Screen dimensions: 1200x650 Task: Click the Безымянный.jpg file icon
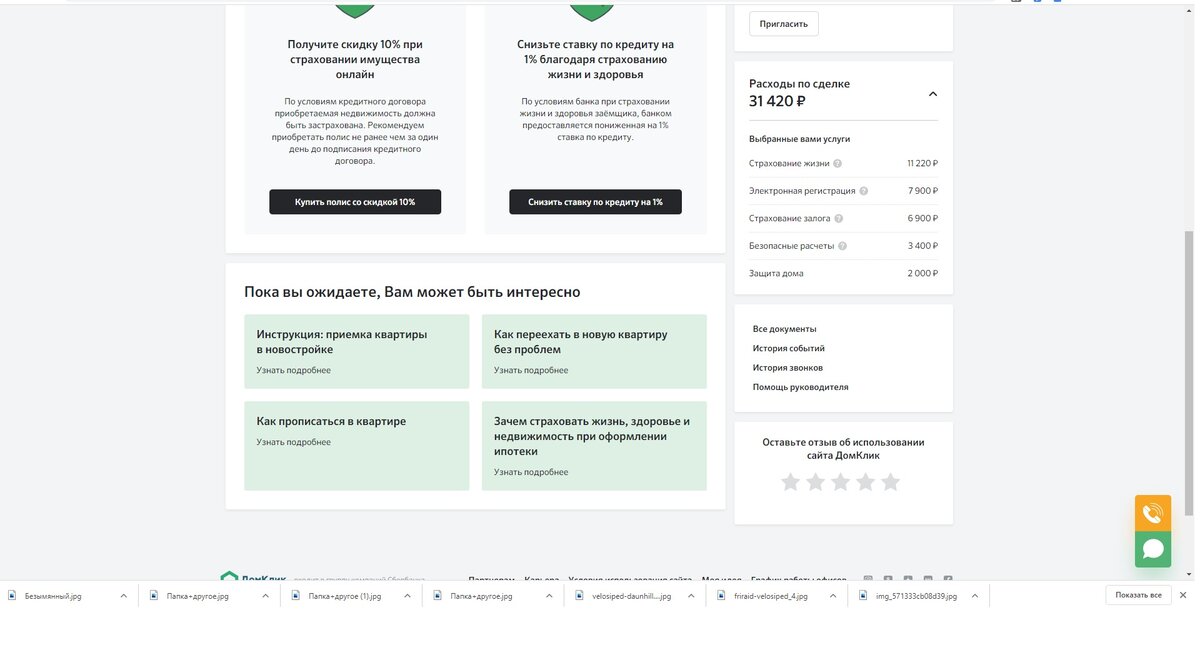[x=12, y=595]
